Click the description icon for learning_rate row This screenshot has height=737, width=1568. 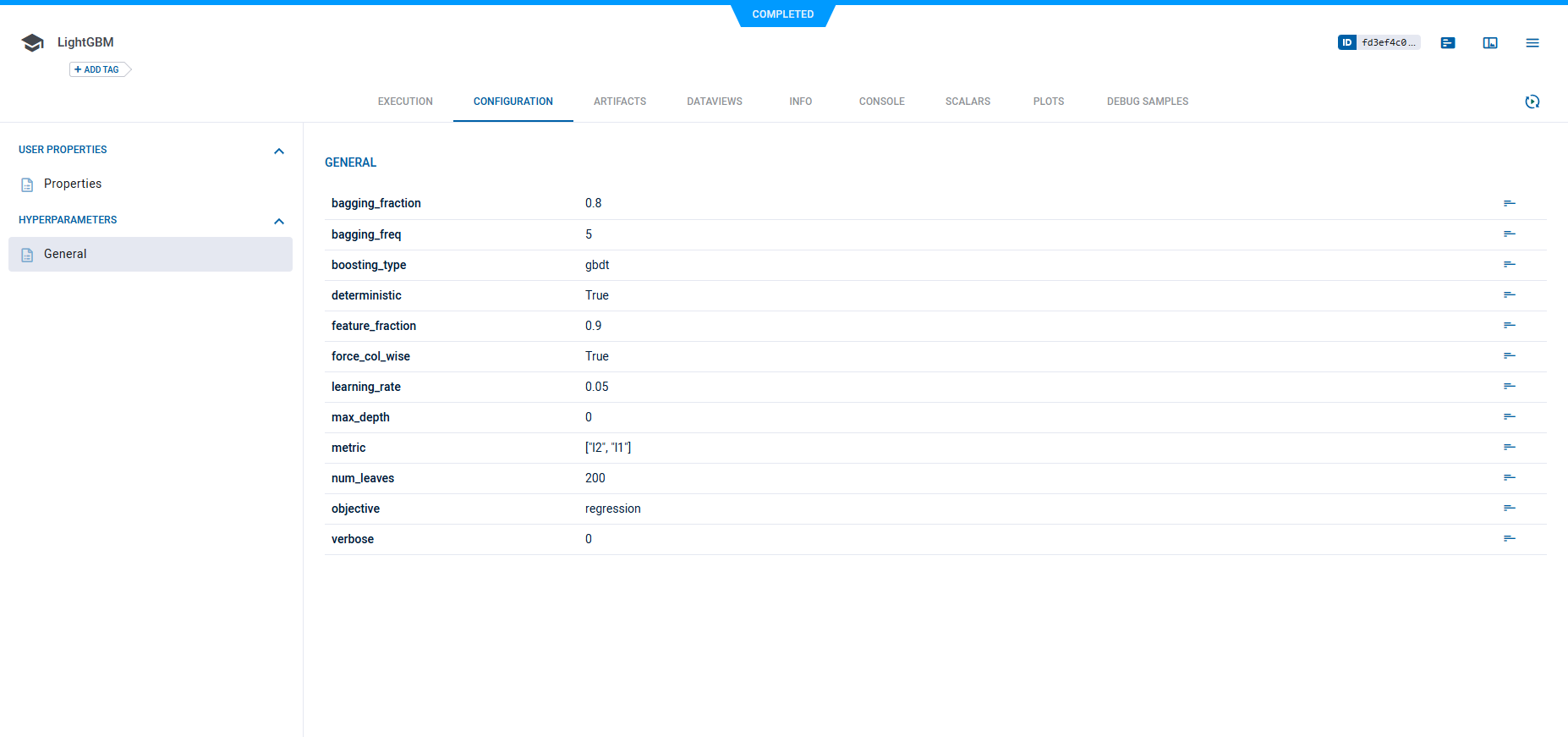coord(1509,387)
